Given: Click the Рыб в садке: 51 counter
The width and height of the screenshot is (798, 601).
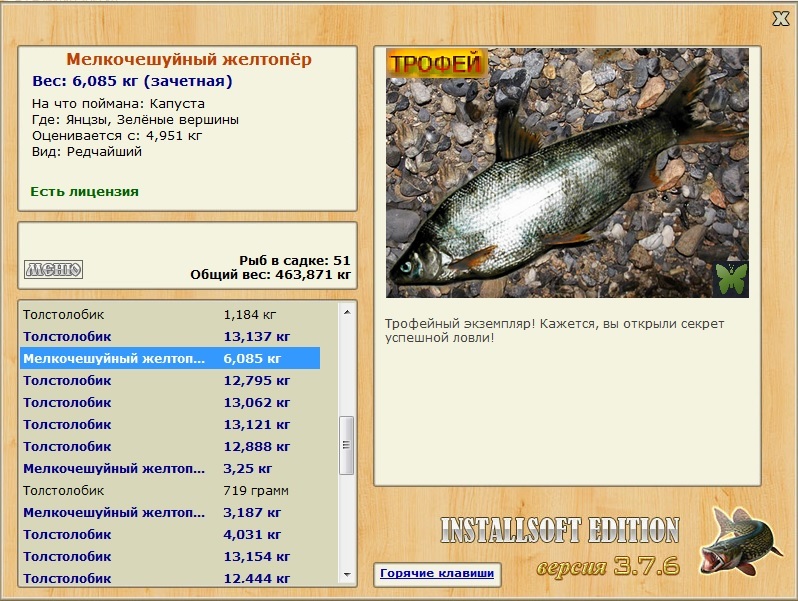Looking at the screenshot, I should (295, 261).
